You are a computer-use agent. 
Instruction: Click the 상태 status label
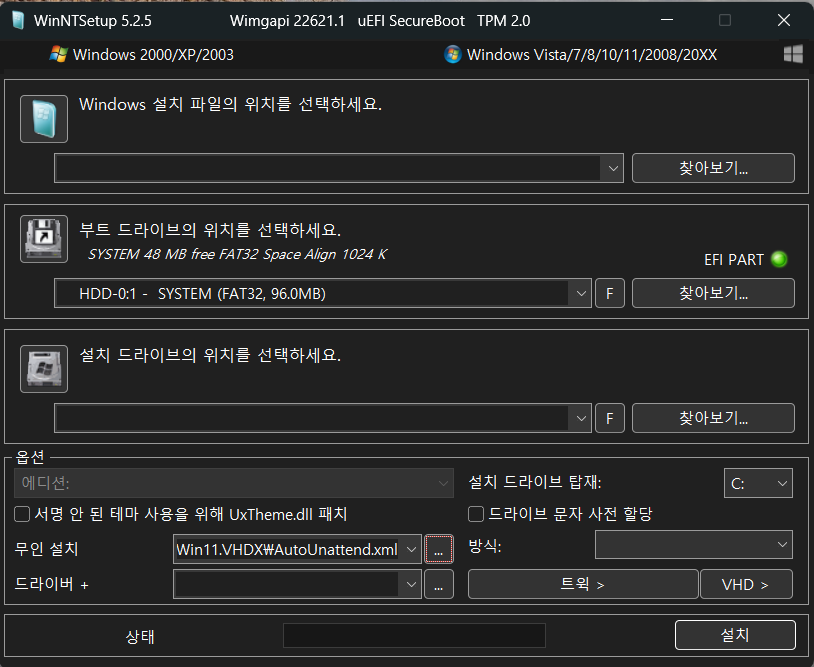[x=140, y=636]
